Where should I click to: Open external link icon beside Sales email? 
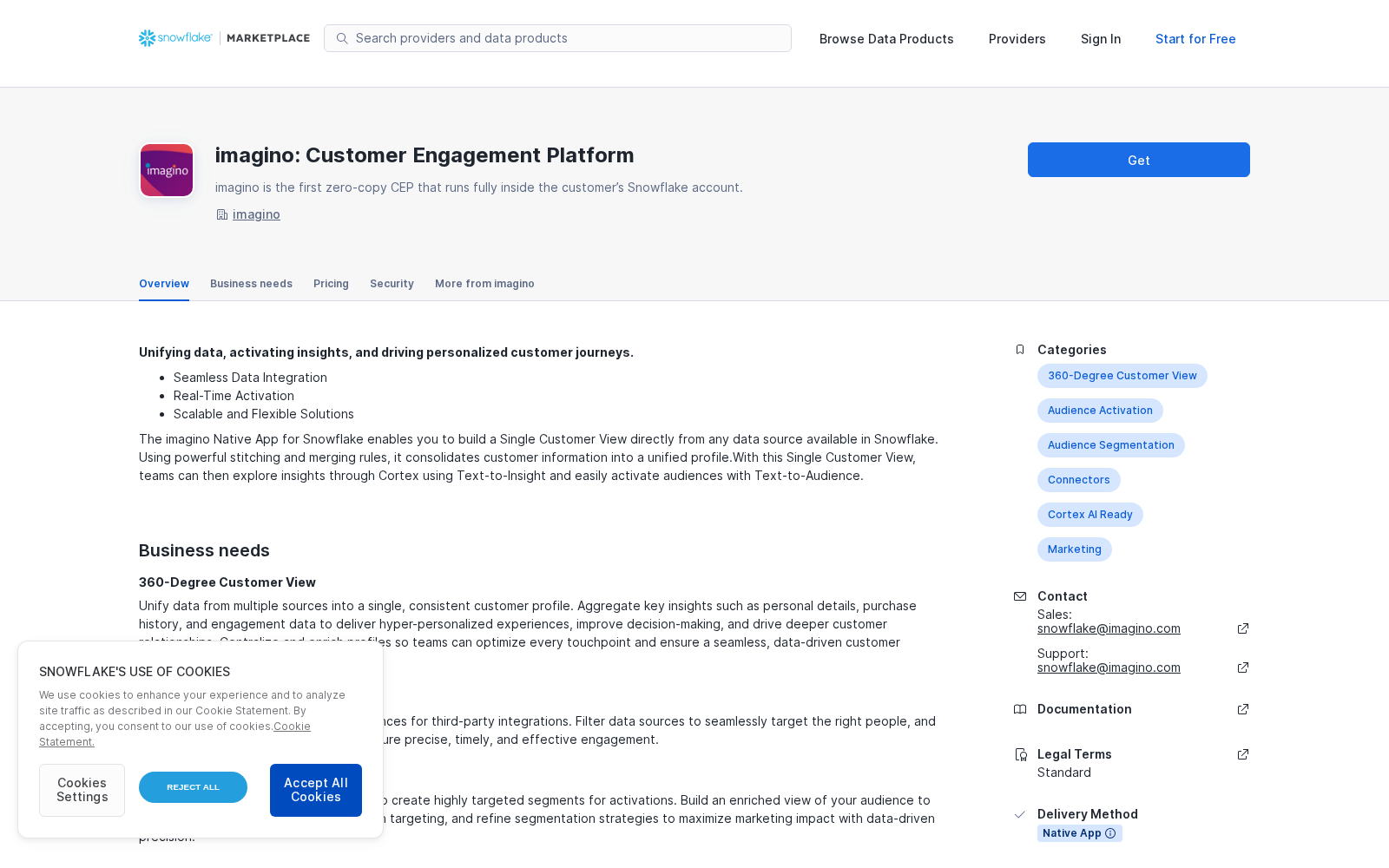tap(1243, 628)
